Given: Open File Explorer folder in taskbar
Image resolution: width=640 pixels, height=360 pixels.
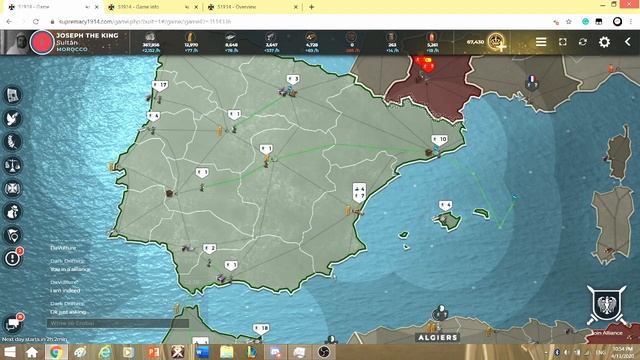Looking at the screenshot, I should coord(227,352).
